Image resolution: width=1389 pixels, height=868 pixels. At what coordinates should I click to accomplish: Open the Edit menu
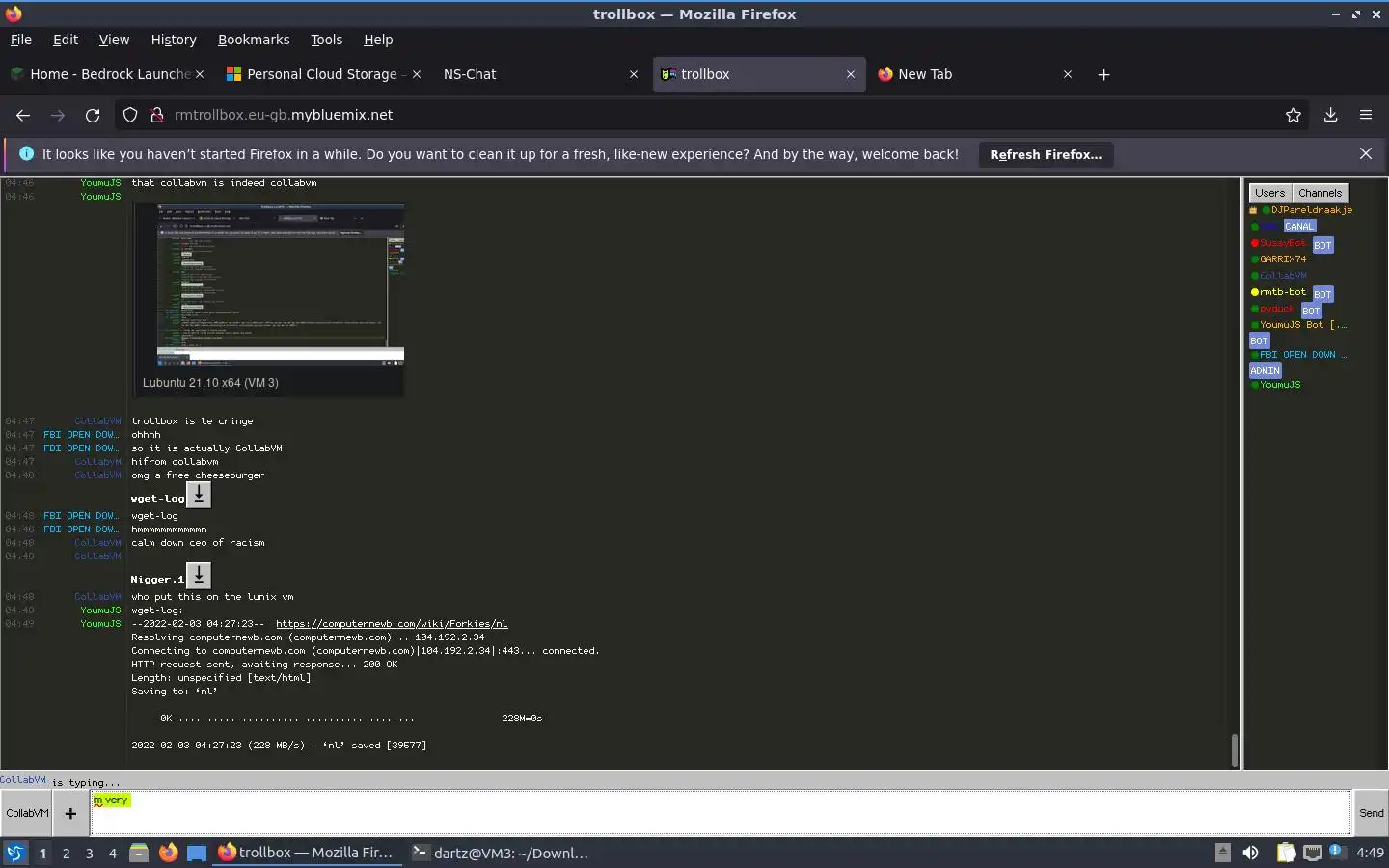click(x=66, y=40)
